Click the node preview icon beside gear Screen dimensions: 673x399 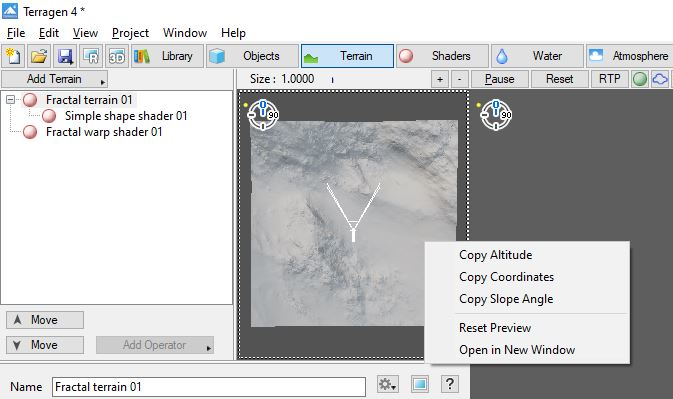[x=420, y=384]
